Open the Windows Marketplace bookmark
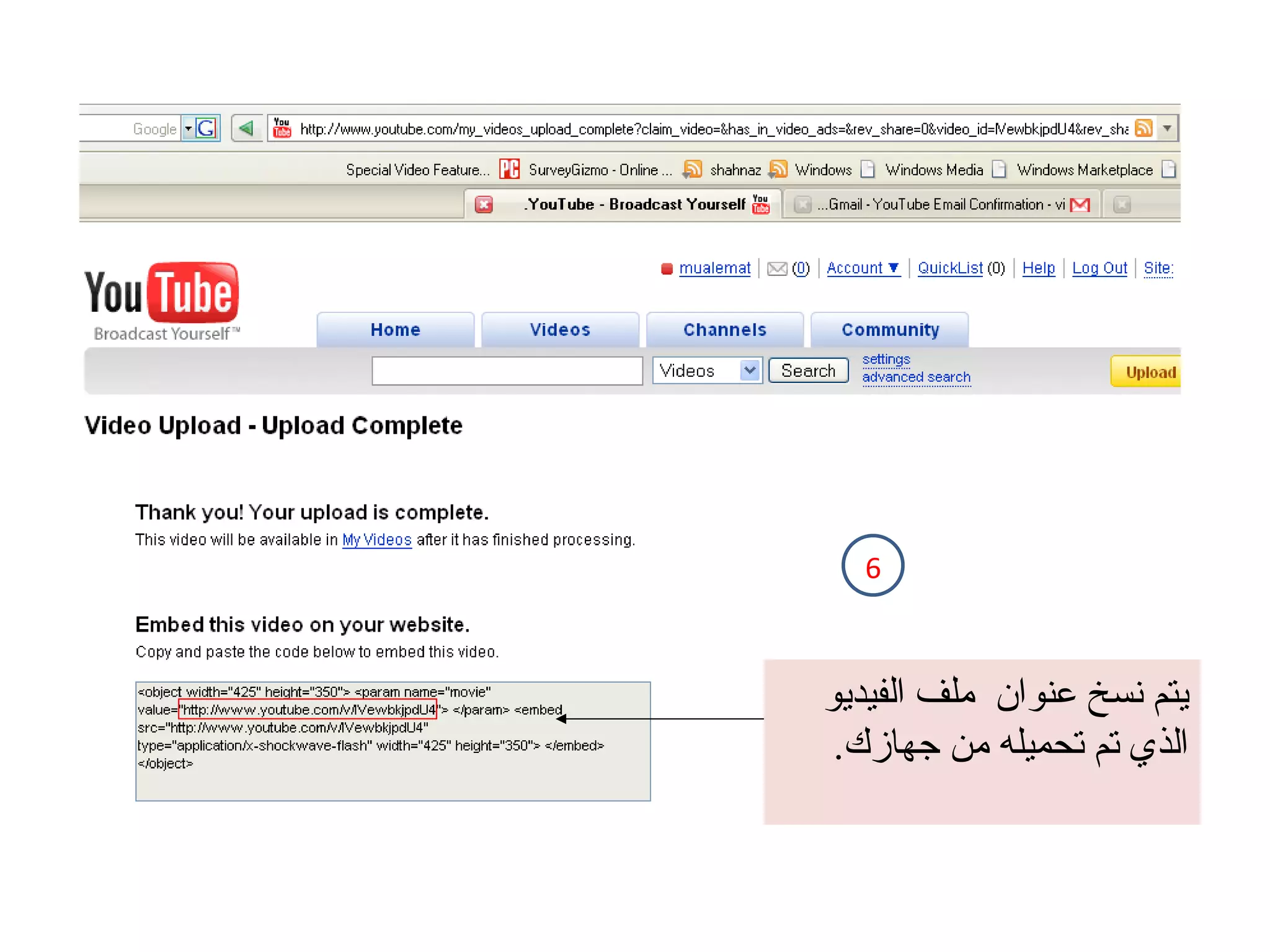 (x=1085, y=170)
